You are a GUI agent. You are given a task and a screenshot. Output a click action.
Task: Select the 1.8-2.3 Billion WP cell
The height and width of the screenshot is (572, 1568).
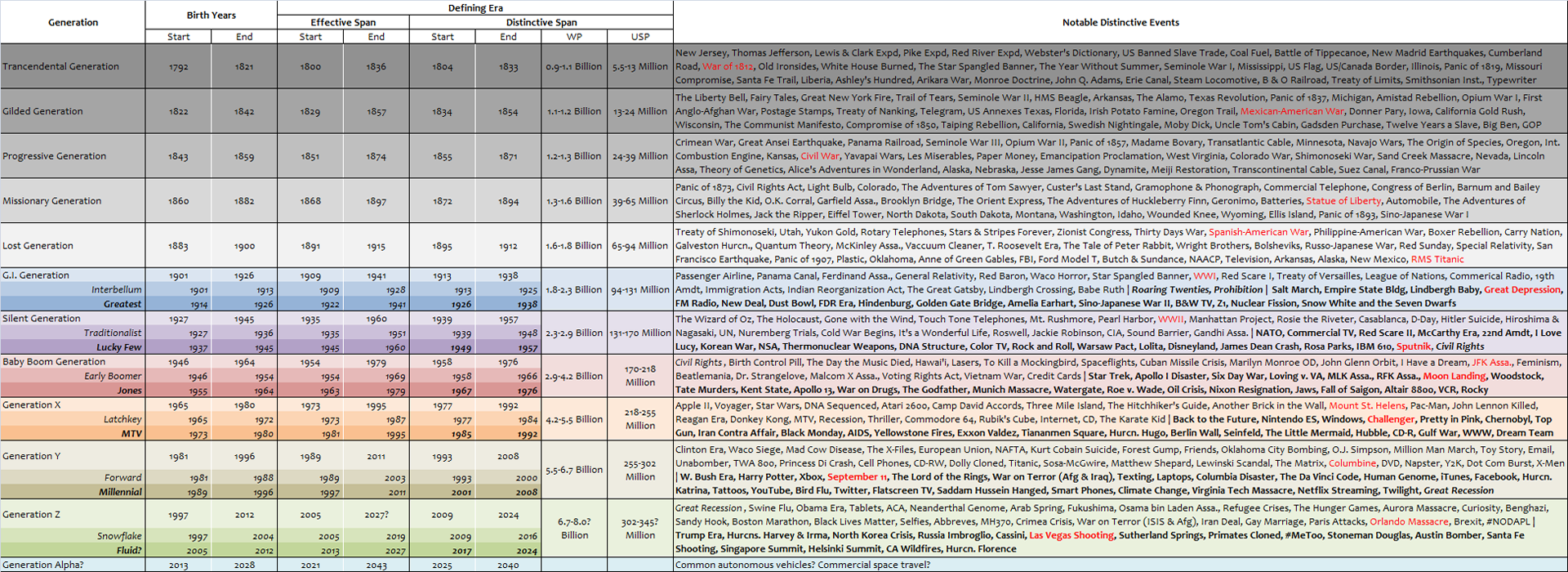point(574,290)
